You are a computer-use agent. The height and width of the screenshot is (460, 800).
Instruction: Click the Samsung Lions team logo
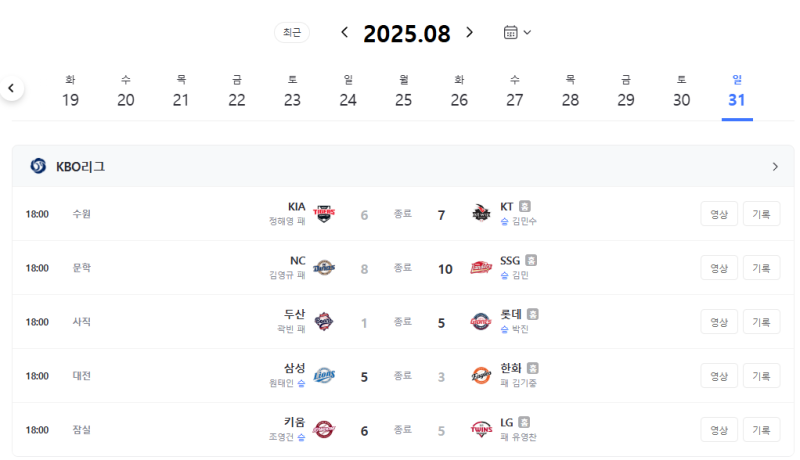[x=324, y=376]
